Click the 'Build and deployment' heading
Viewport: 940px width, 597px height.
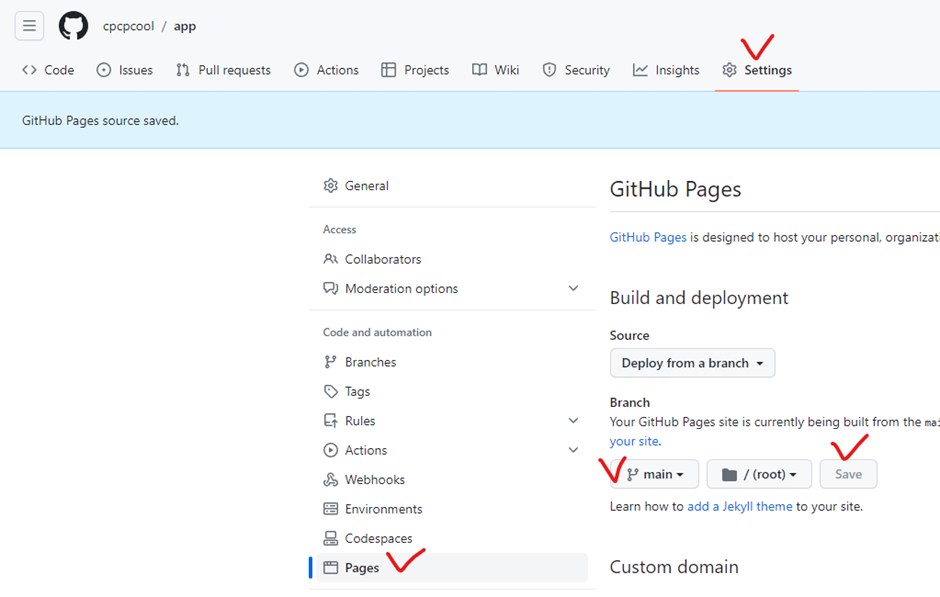point(699,298)
